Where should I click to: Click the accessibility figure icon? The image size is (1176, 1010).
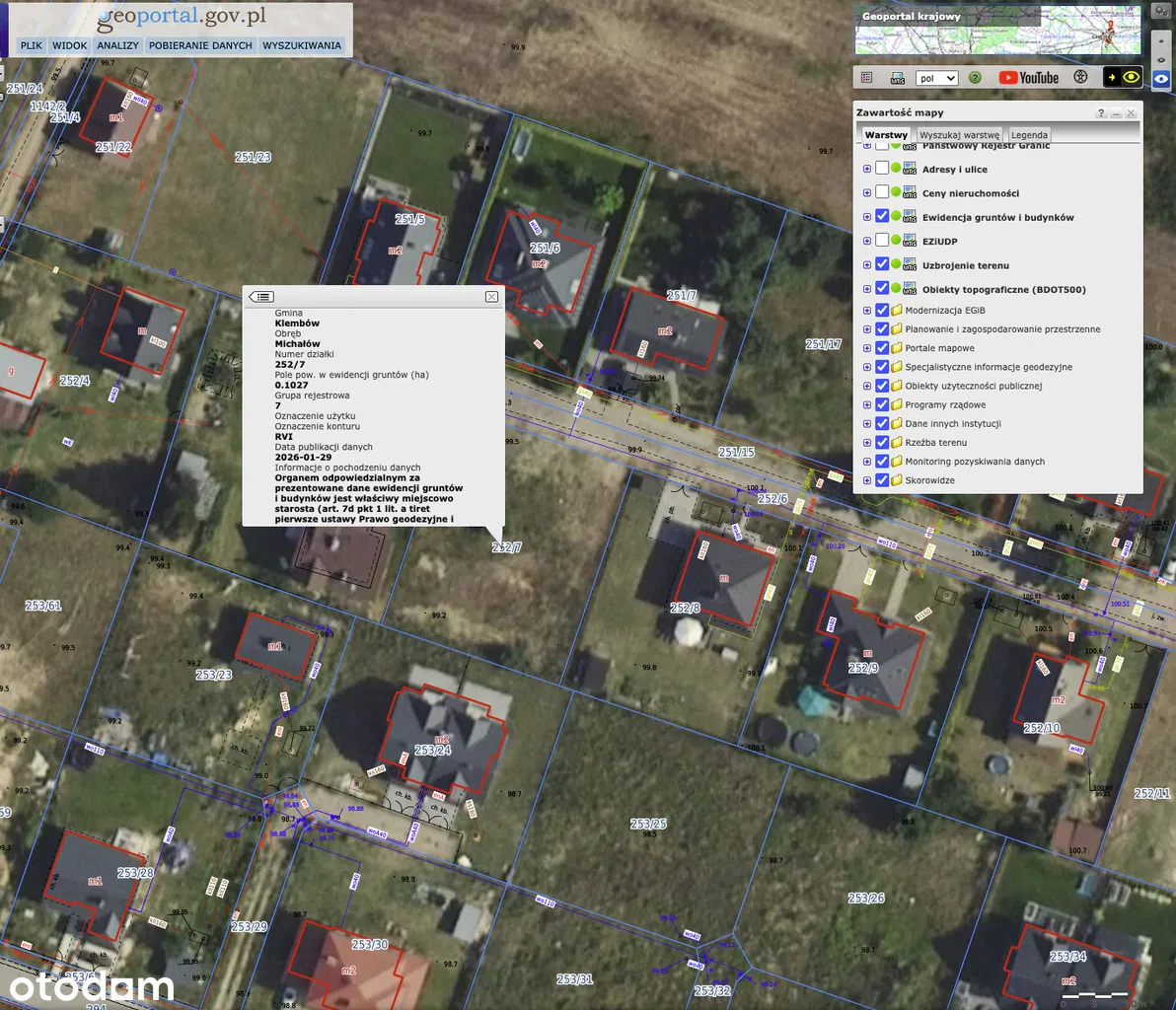(x=1080, y=77)
